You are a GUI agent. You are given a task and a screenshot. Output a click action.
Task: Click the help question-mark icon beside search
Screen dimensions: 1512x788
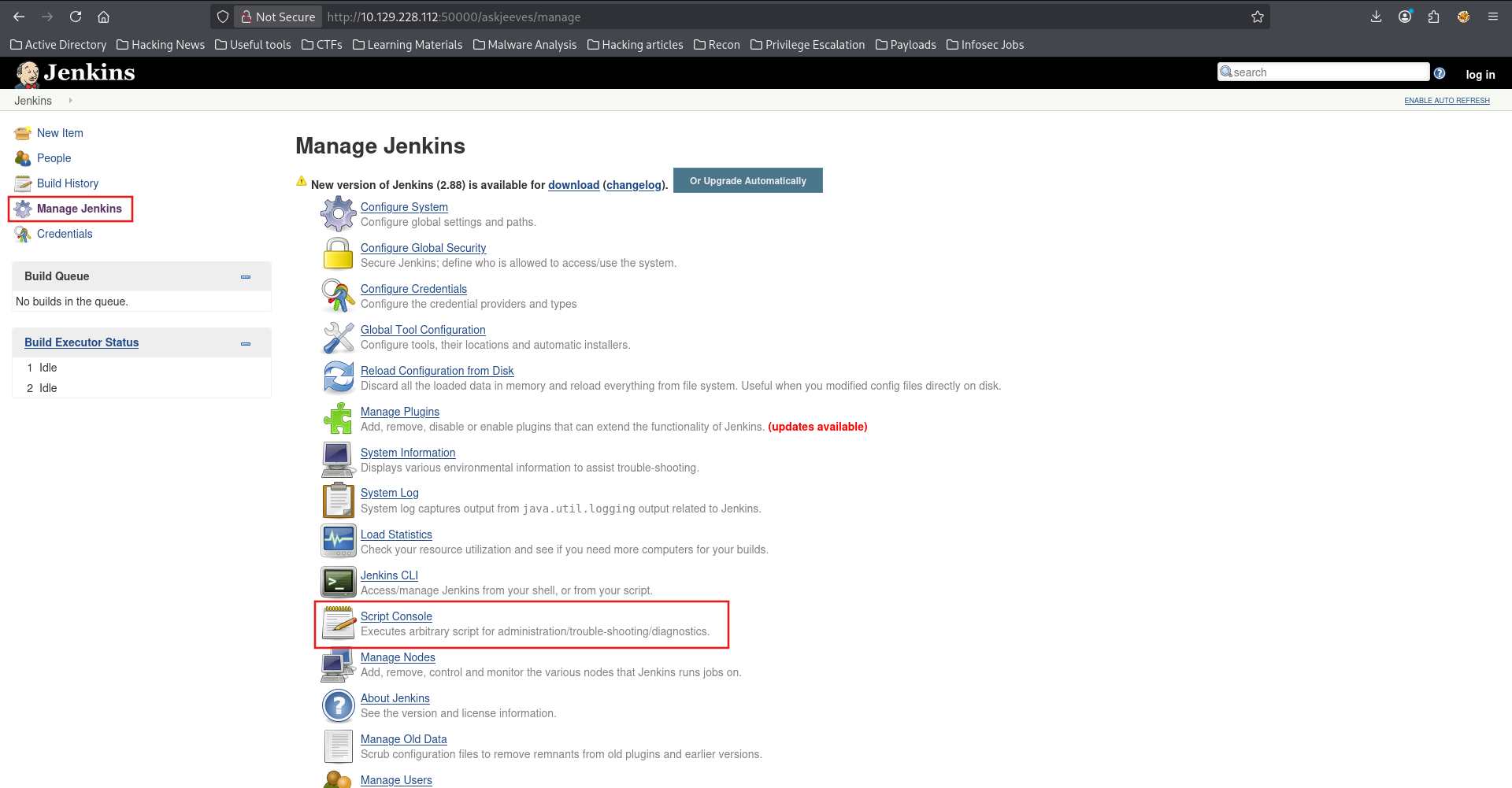[x=1440, y=72]
